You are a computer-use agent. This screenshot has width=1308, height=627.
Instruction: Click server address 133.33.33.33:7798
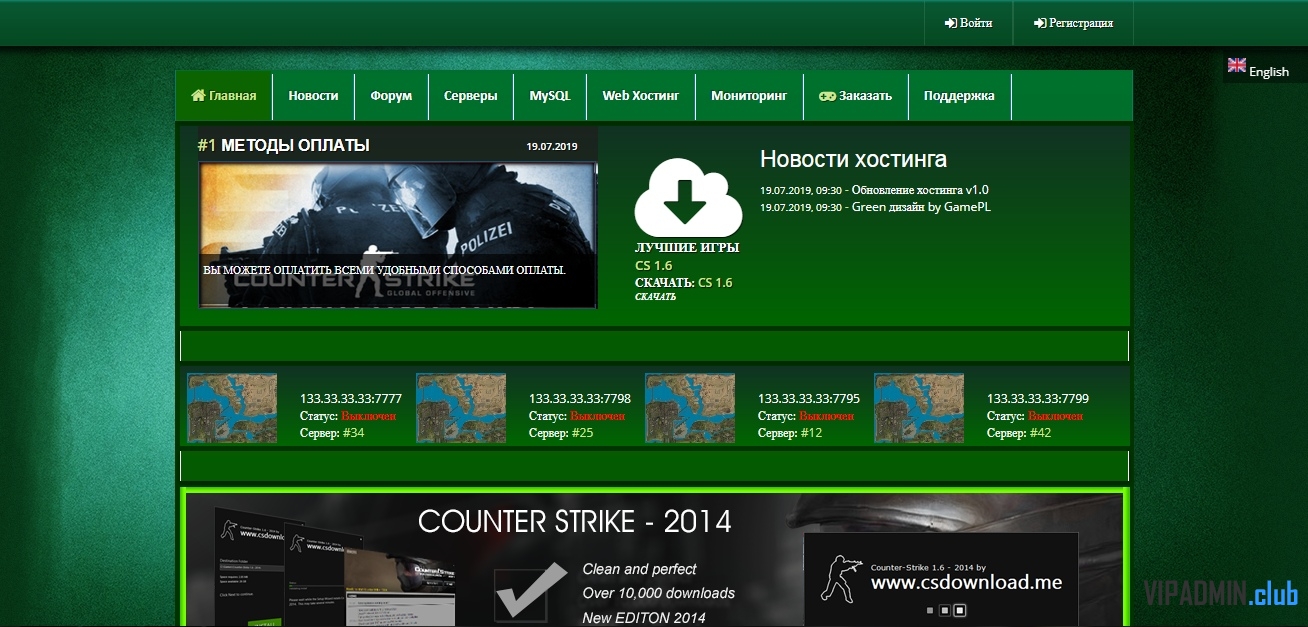tap(580, 398)
